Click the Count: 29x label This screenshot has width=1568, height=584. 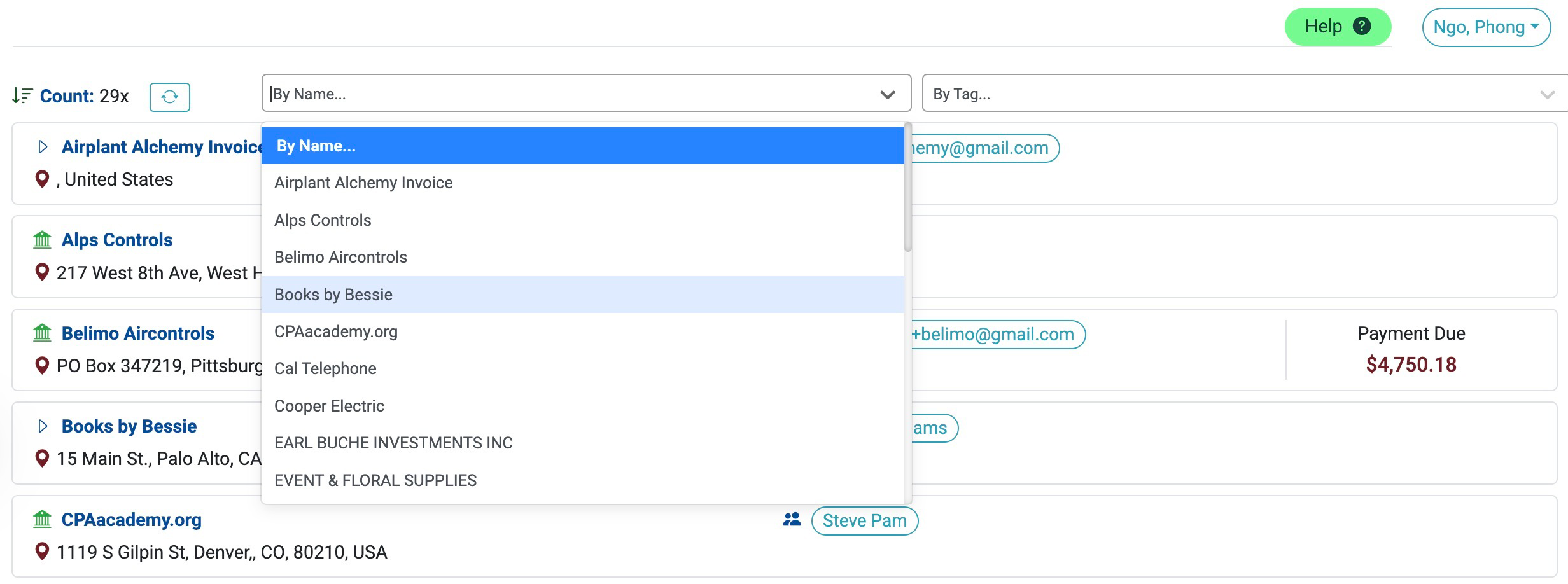point(84,96)
